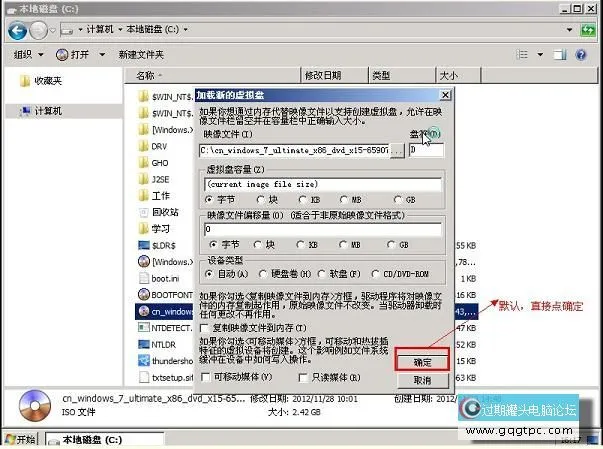Image resolution: width=603 pixels, height=449 pixels.
Task: Select GB radio under 虚拟盘容量
Action: [x=398, y=200]
